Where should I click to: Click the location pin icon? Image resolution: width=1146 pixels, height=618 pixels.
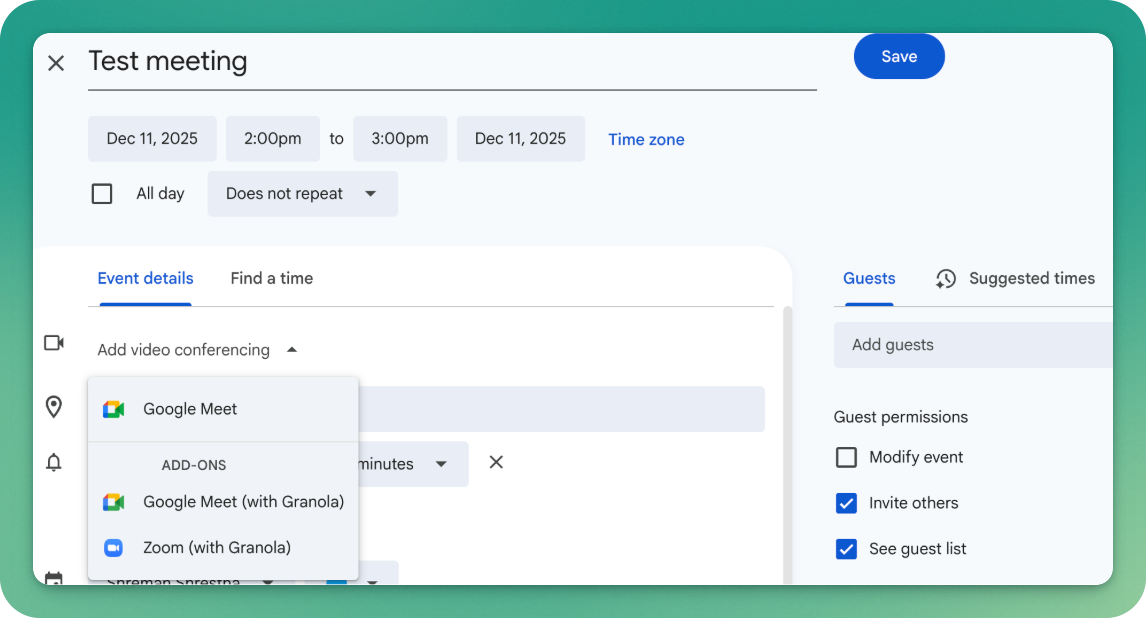pos(54,407)
